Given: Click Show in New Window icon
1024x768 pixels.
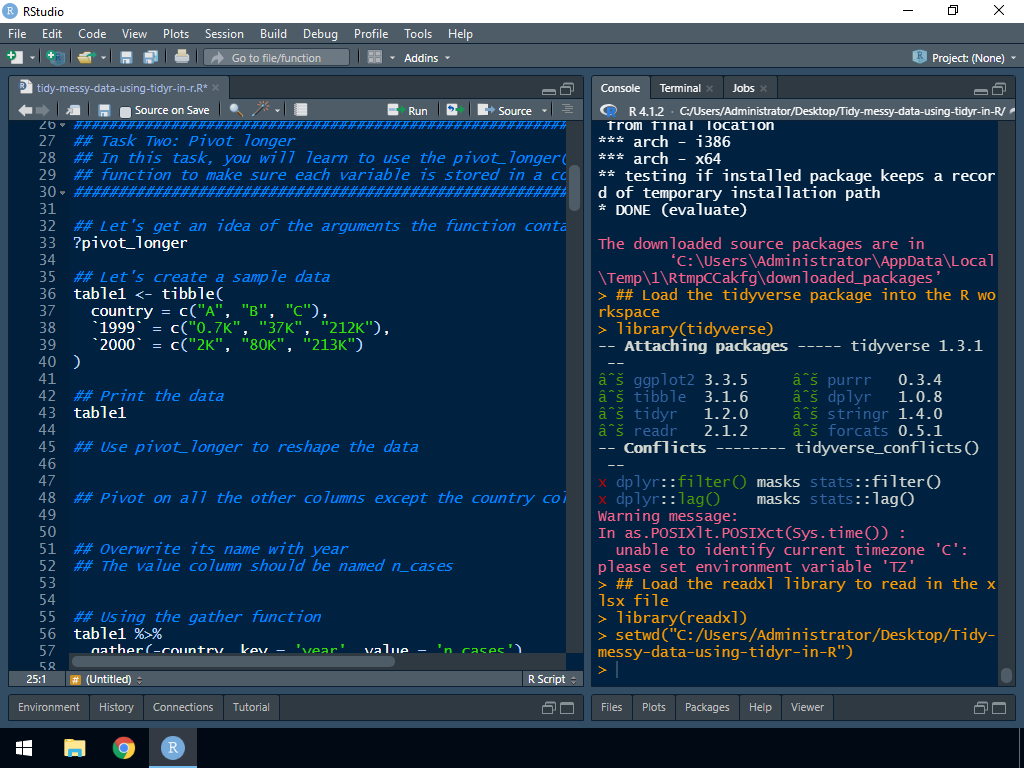Looking at the screenshot, I should [74, 110].
